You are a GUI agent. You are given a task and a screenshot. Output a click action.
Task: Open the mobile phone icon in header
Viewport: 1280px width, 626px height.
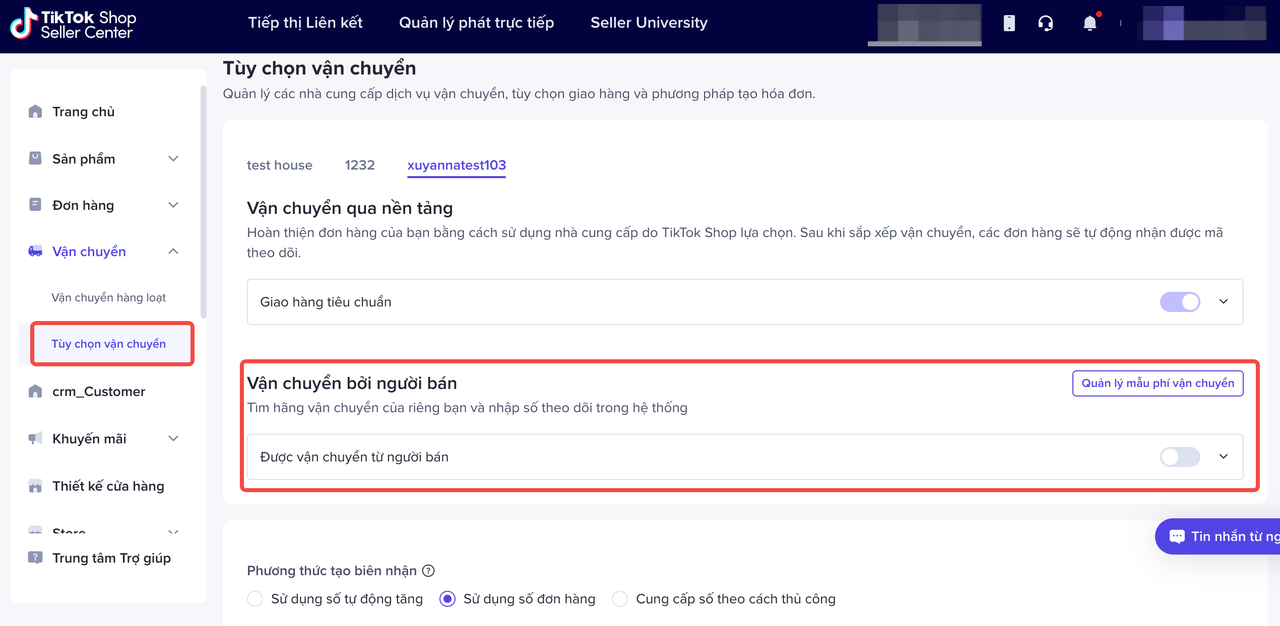(1009, 23)
